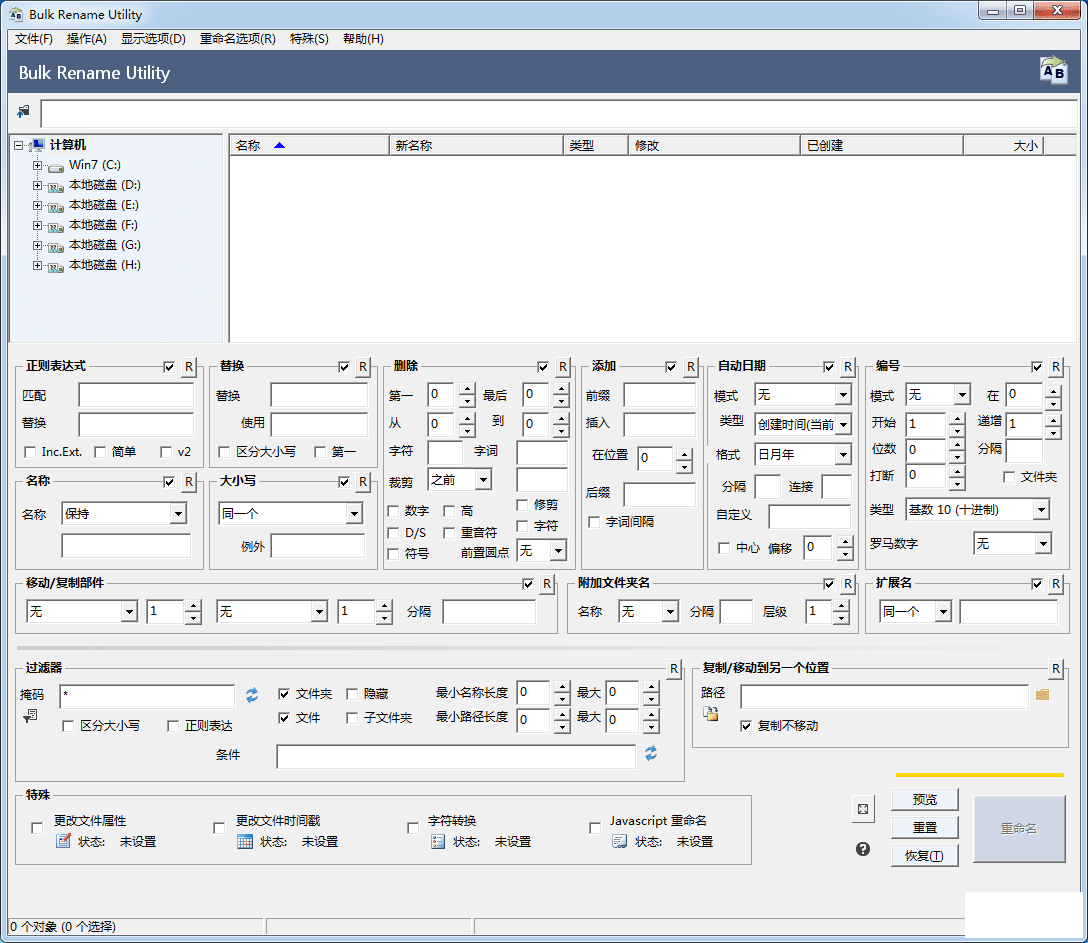This screenshot has width=1088, height=943.
Task: Click the 恢复(T) button
Action: point(925,856)
